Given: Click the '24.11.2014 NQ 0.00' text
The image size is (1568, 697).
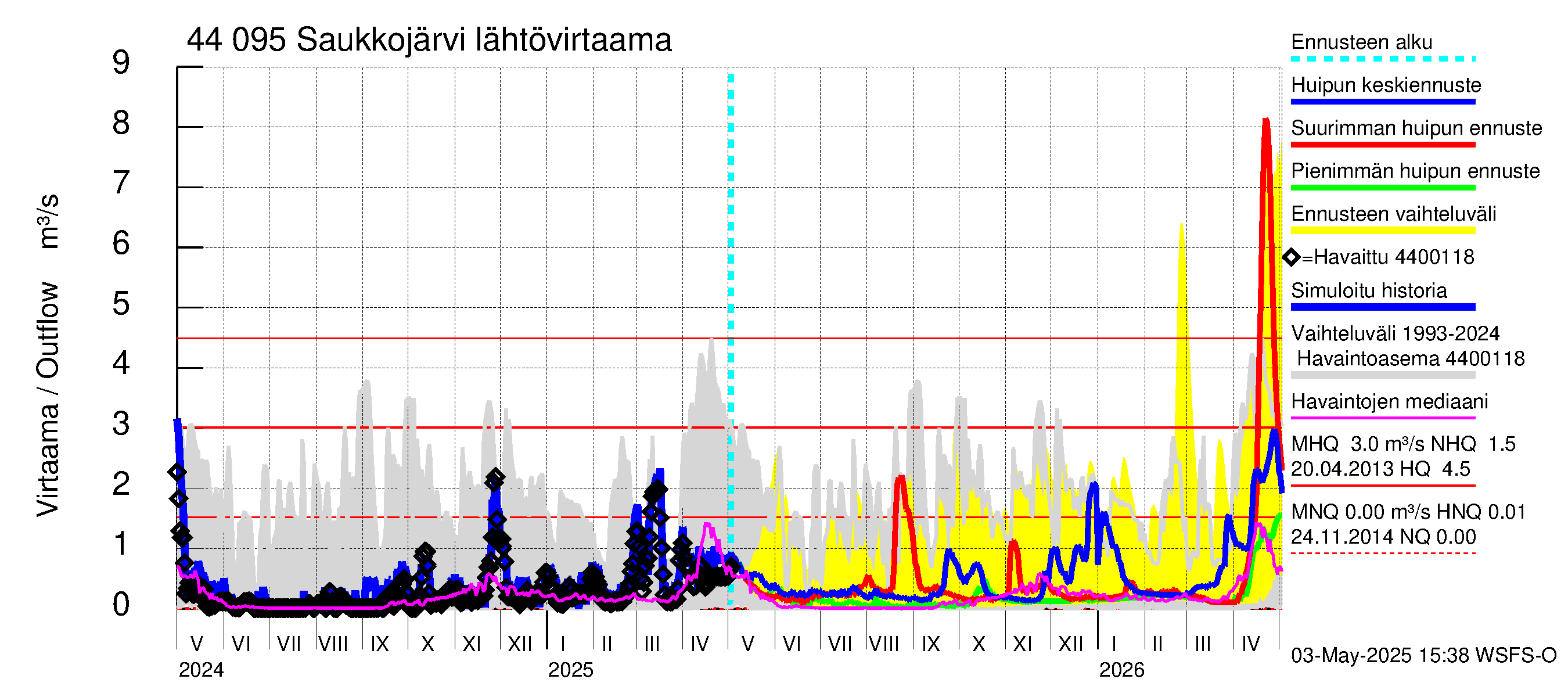Looking at the screenshot, I should 1383,537.
